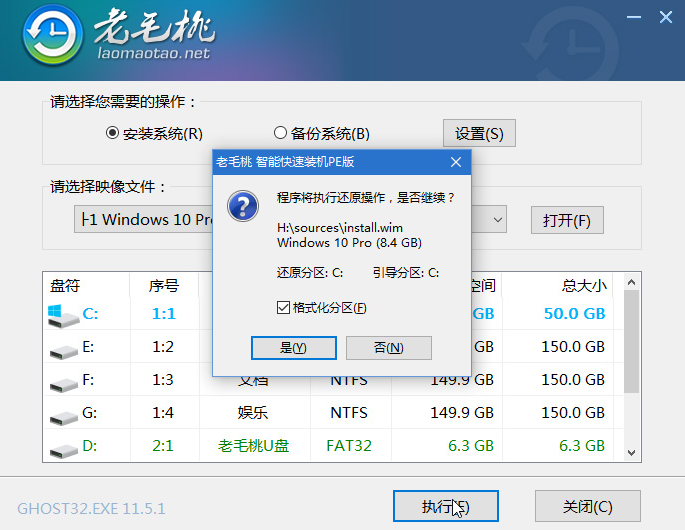Select the 安装系统(R) radio button
The height and width of the screenshot is (530, 685).
(x=113, y=133)
